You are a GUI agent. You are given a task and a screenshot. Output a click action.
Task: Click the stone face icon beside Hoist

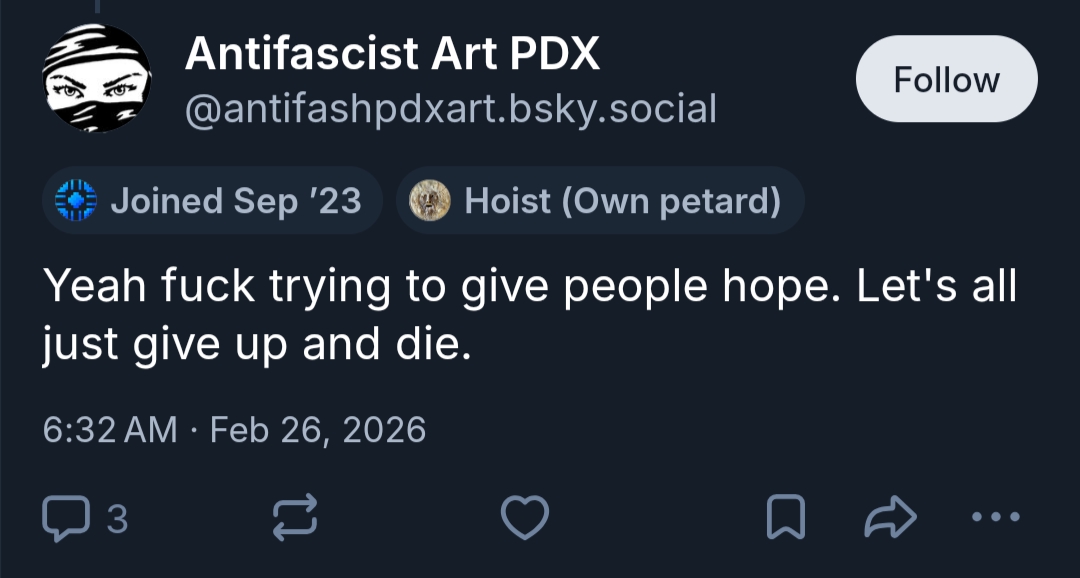(430, 201)
